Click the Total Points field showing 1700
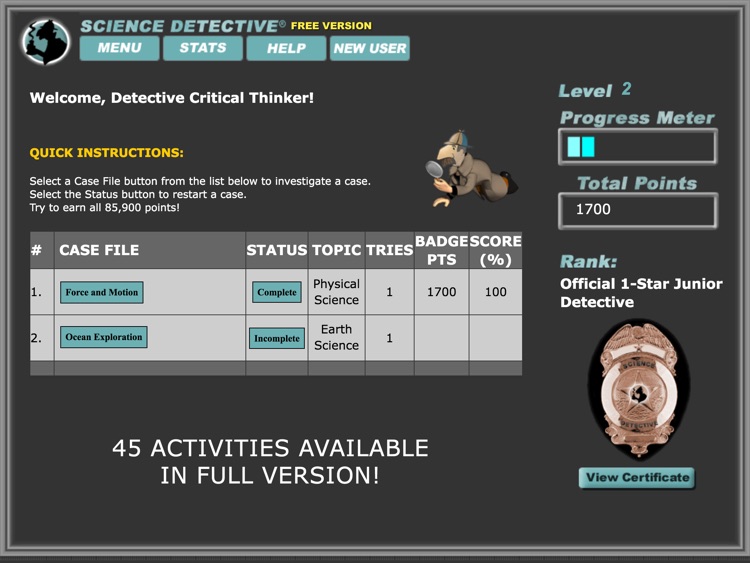The image size is (750, 563). pyautogui.click(x=638, y=210)
